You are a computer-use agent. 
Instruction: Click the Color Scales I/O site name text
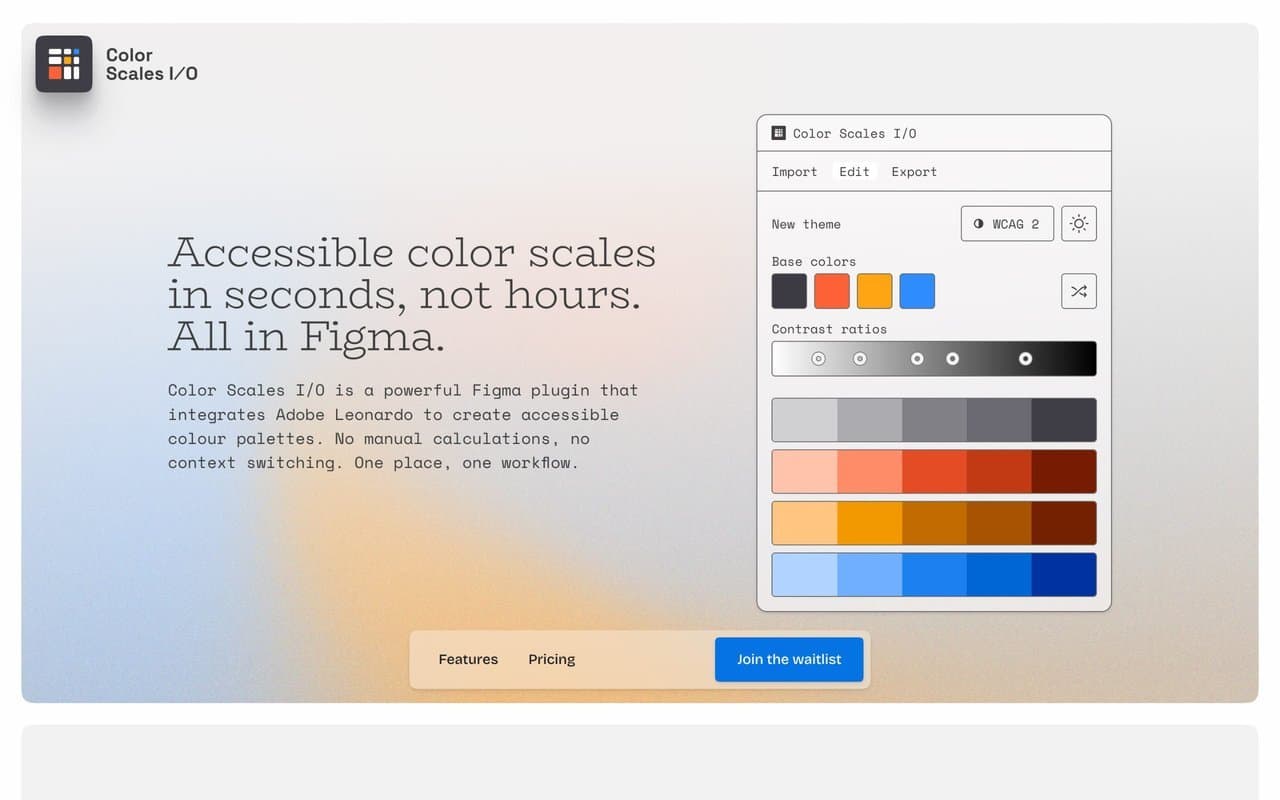click(152, 64)
